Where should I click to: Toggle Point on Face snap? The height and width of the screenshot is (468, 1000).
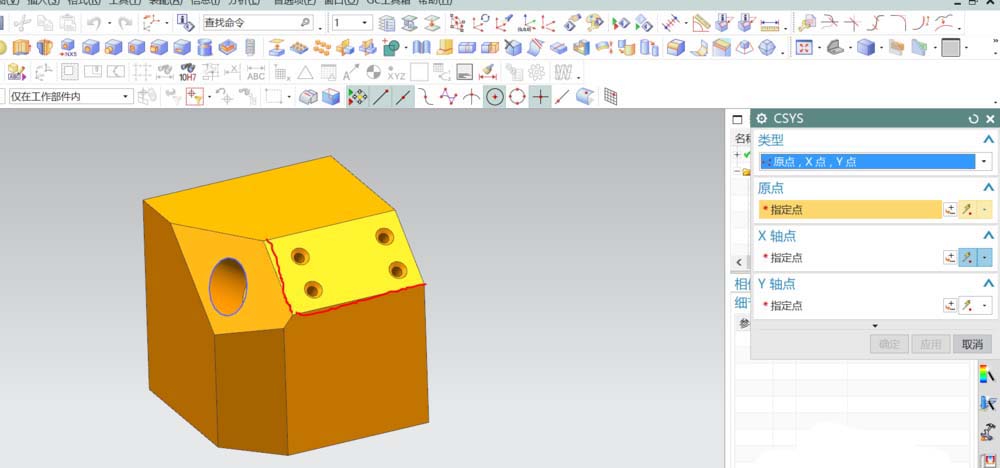point(584,97)
